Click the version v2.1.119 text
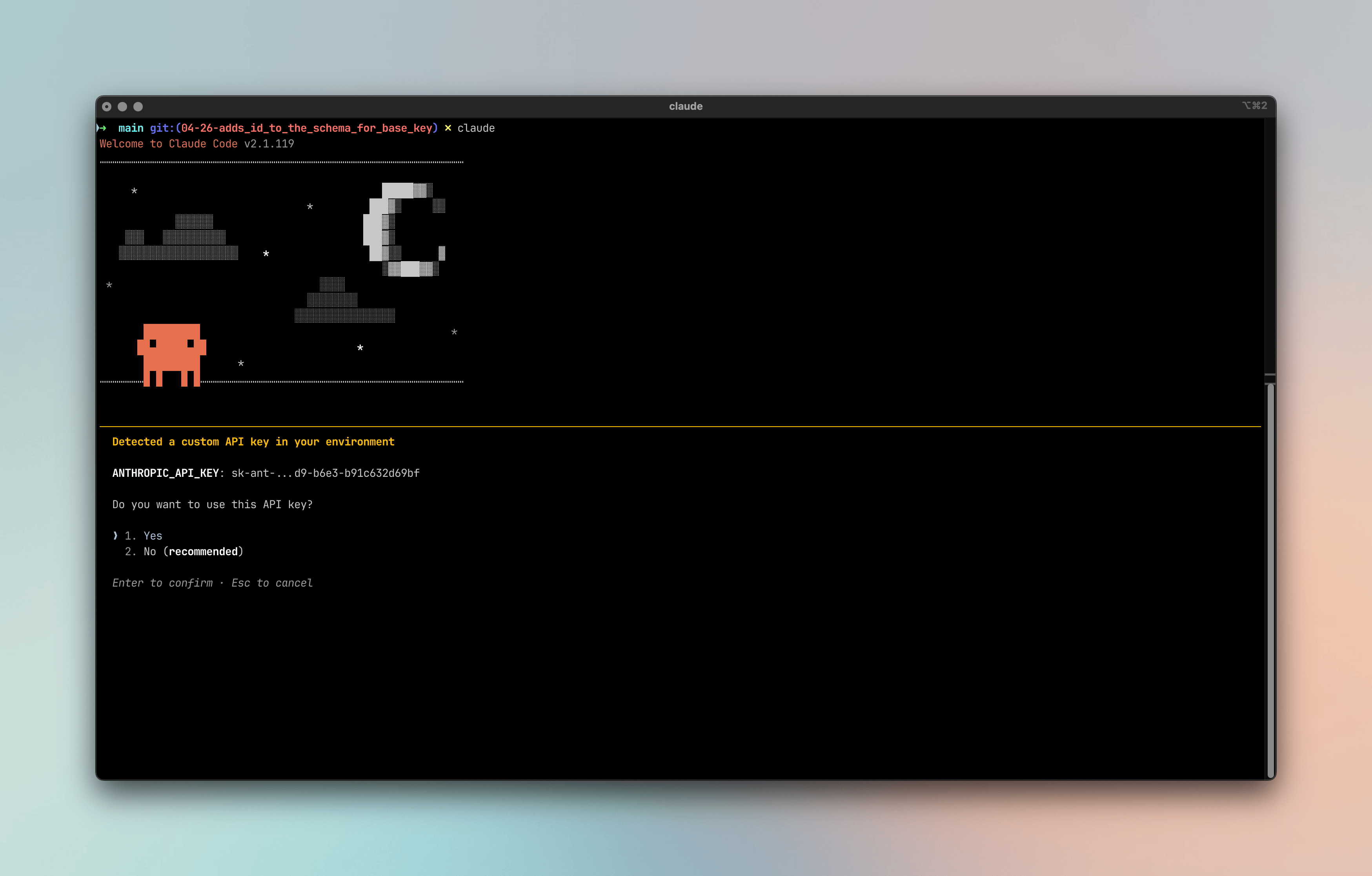The width and height of the screenshot is (1372, 876). point(269,144)
